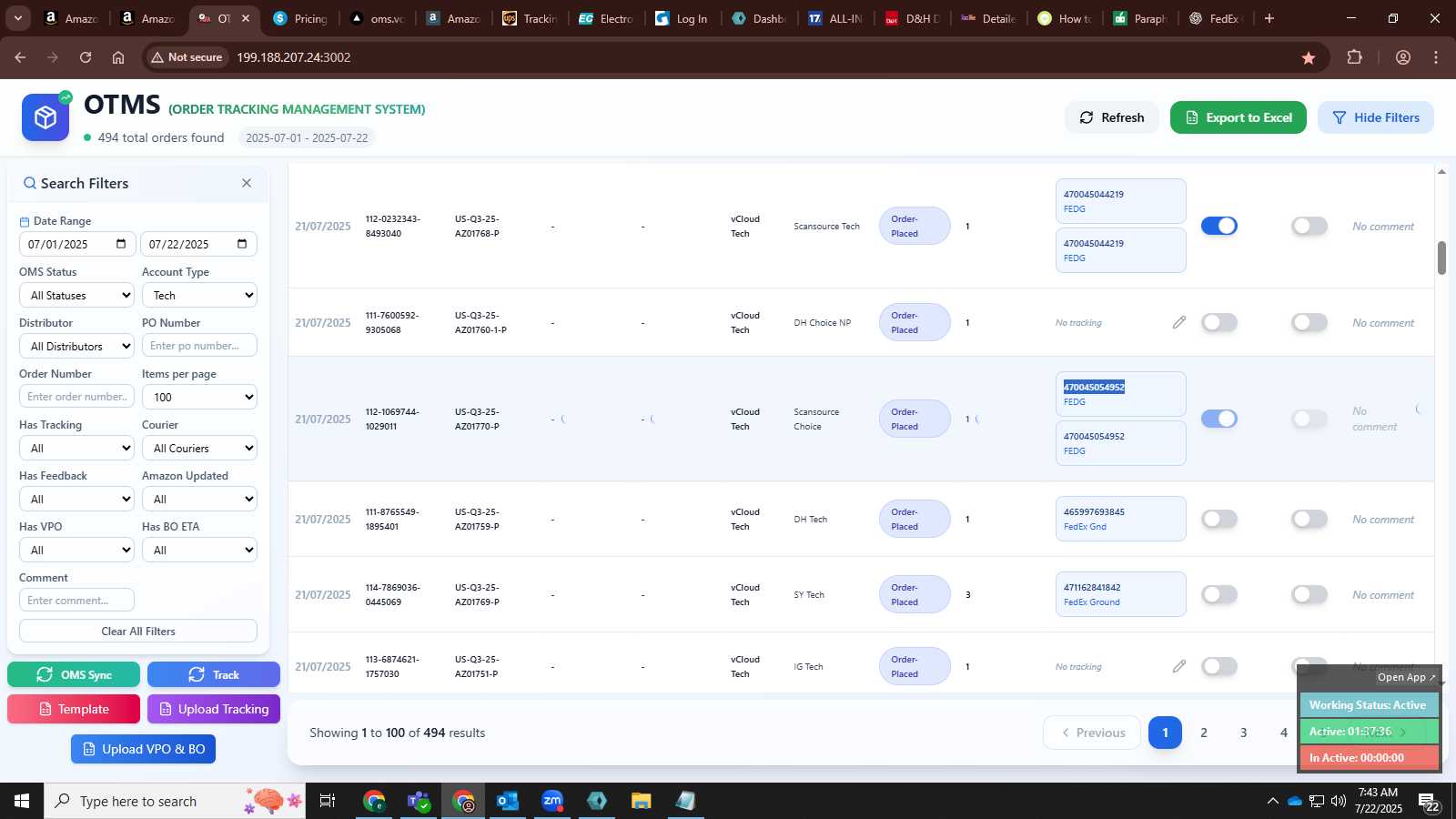Image resolution: width=1456 pixels, height=819 pixels.
Task: Open the Items per page dropdown
Action: (199, 397)
